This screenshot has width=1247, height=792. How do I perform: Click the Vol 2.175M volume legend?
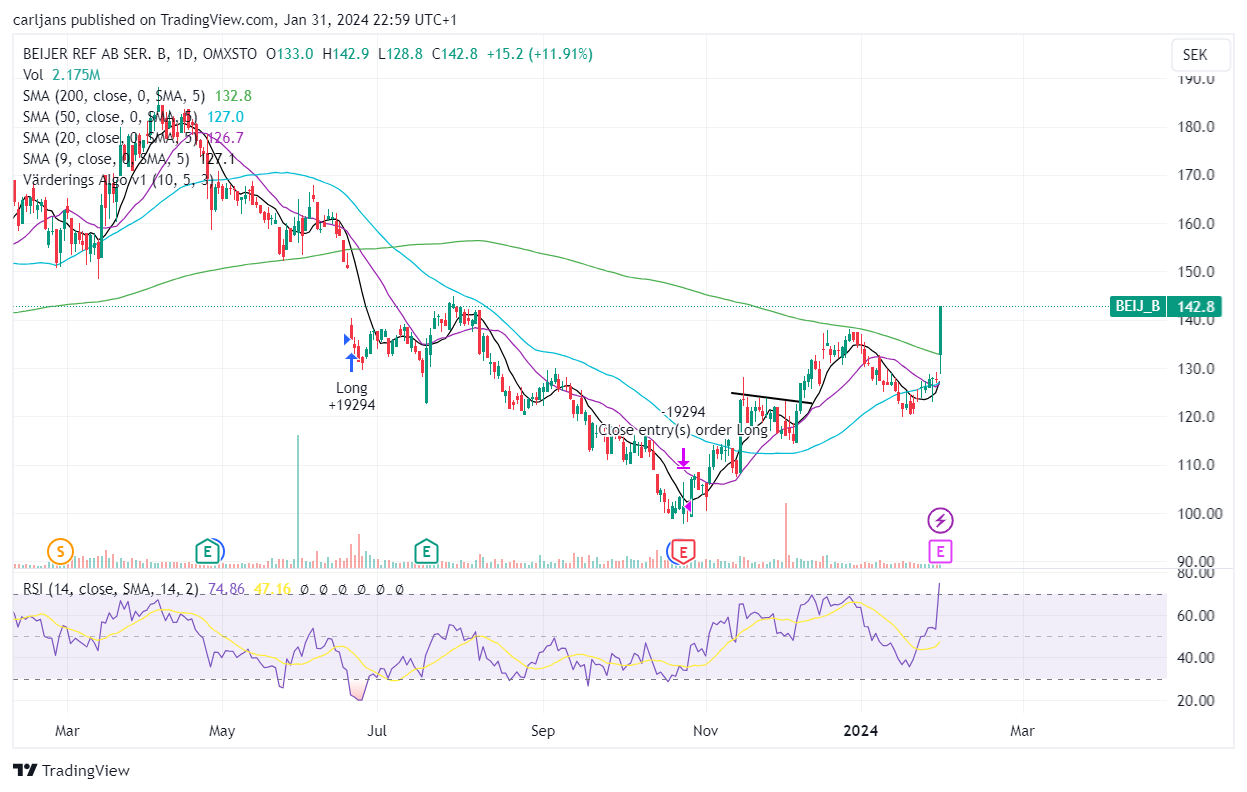click(61, 75)
